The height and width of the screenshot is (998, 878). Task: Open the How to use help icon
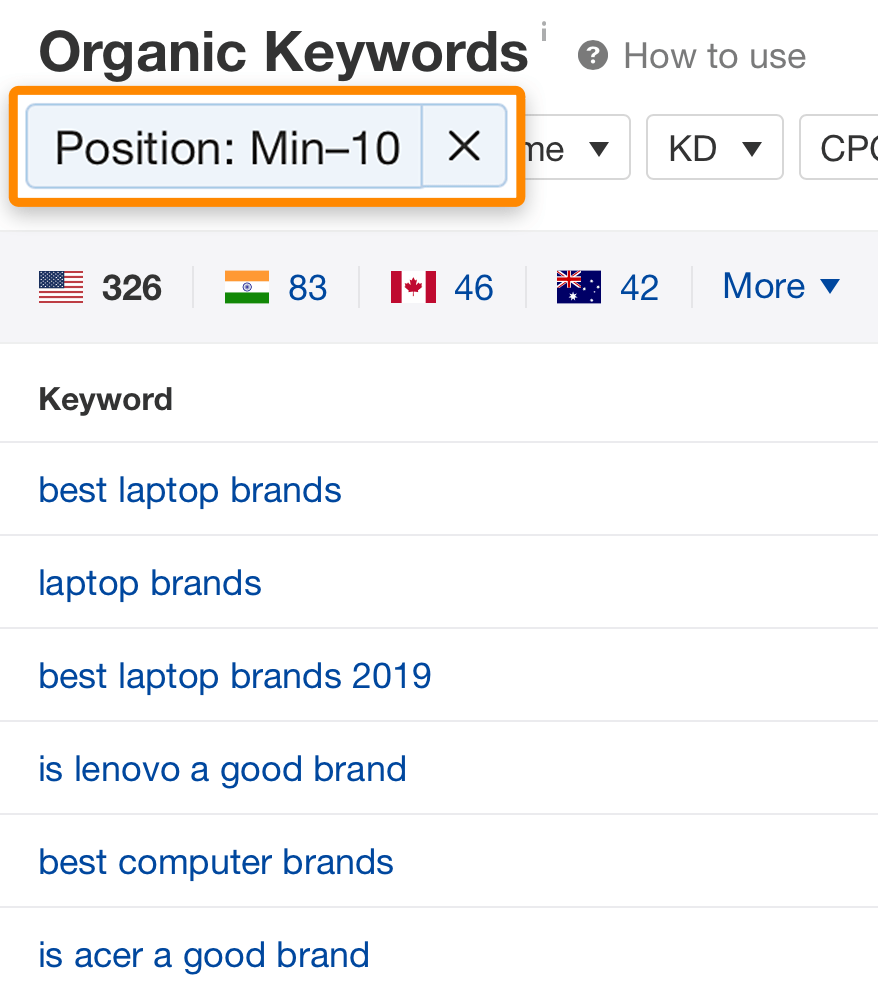coord(714,56)
